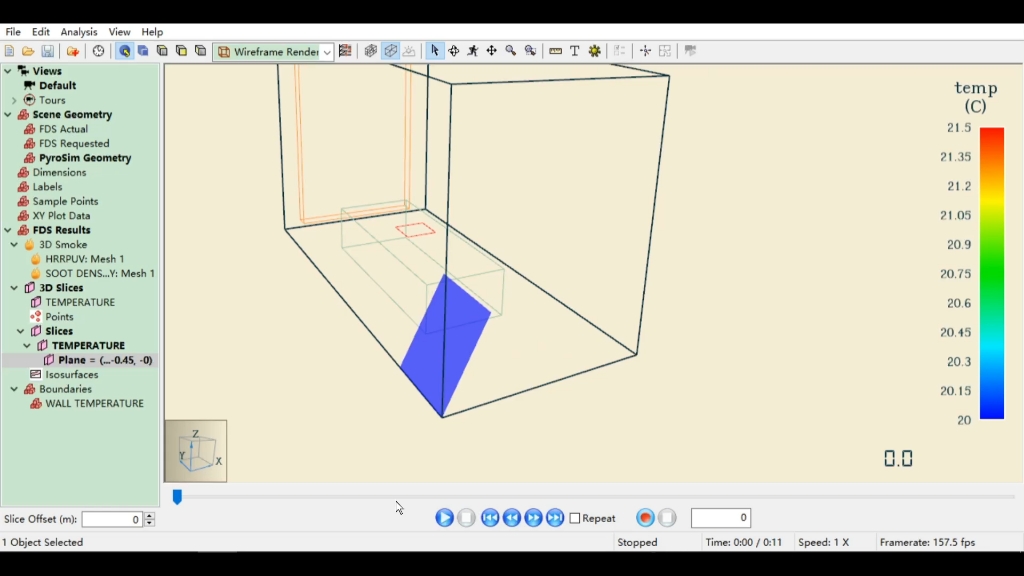Screen dimensions: 1024x576
Task: Click the red record button
Action: 645,518
